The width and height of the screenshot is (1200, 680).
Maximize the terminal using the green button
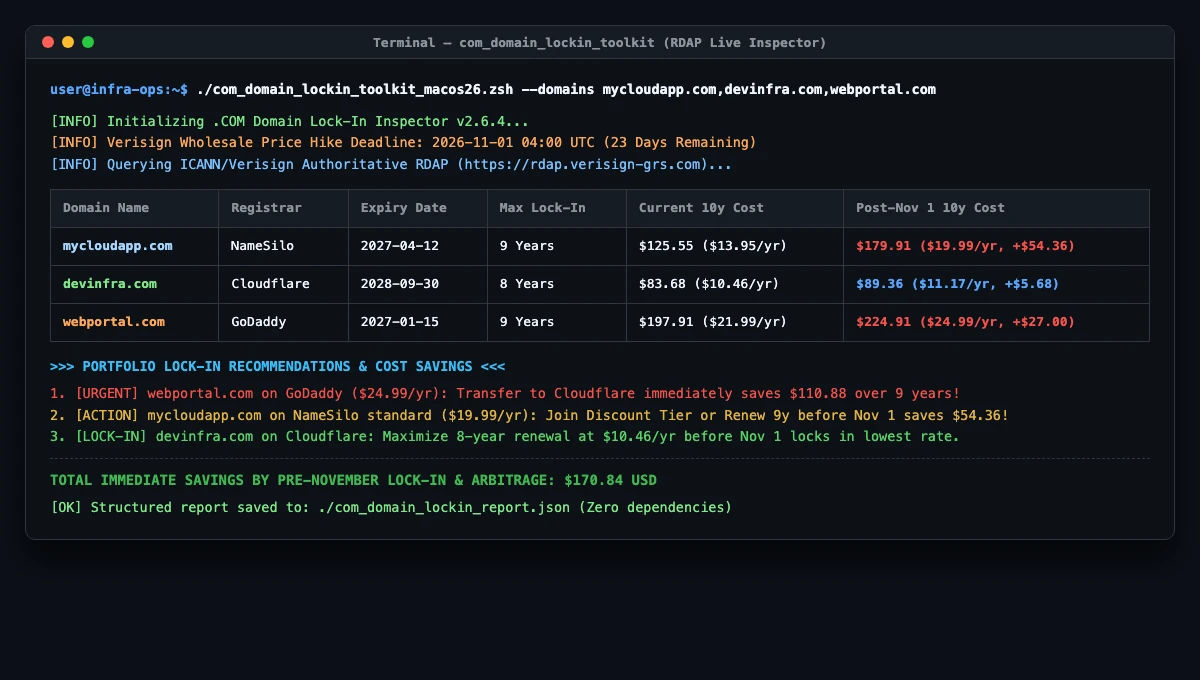[88, 42]
